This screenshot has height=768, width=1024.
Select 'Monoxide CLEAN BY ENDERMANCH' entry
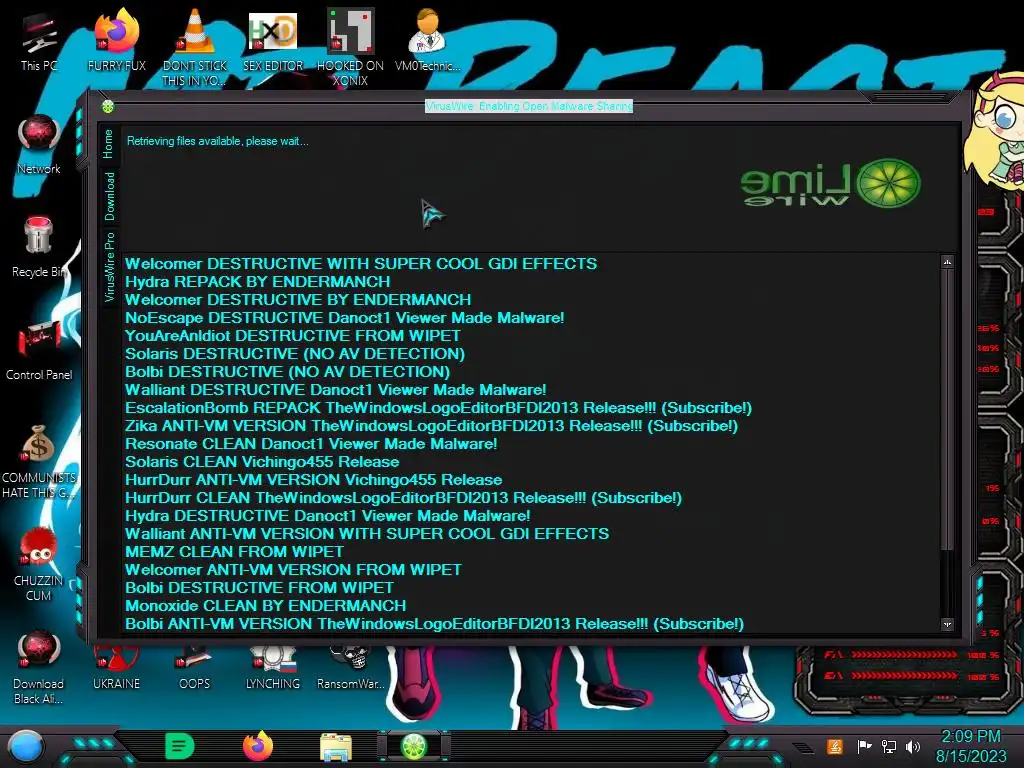click(266, 606)
